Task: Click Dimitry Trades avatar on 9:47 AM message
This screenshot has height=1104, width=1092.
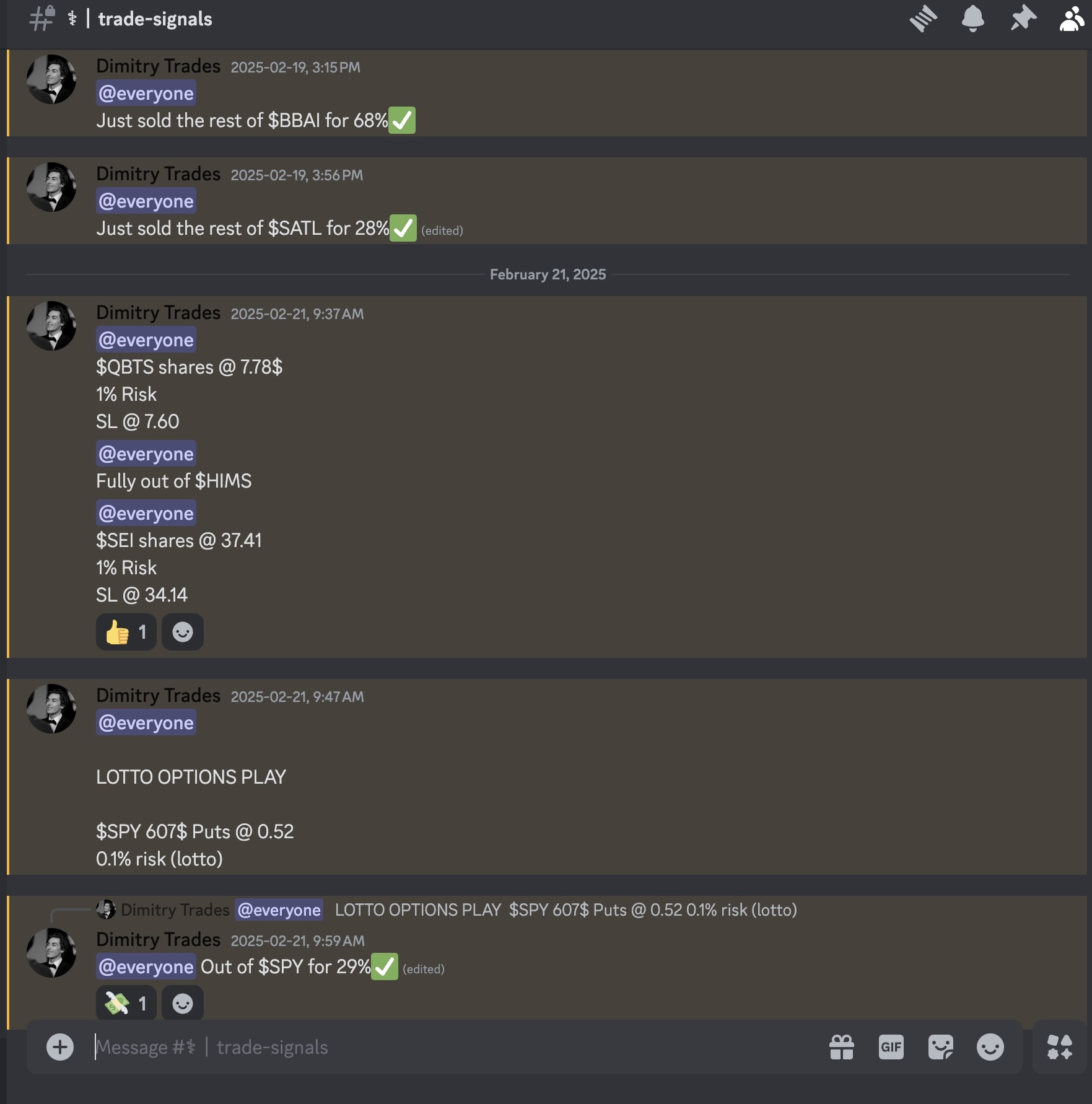Action: [51, 709]
